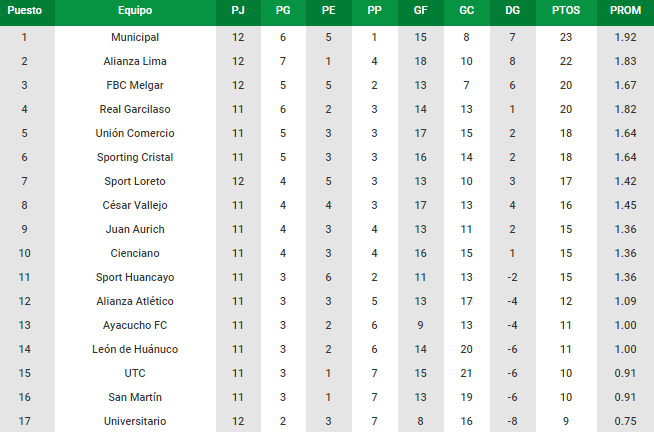Click the GC column header
Viewport: 654px width, 432px height.
tap(466, 10)
